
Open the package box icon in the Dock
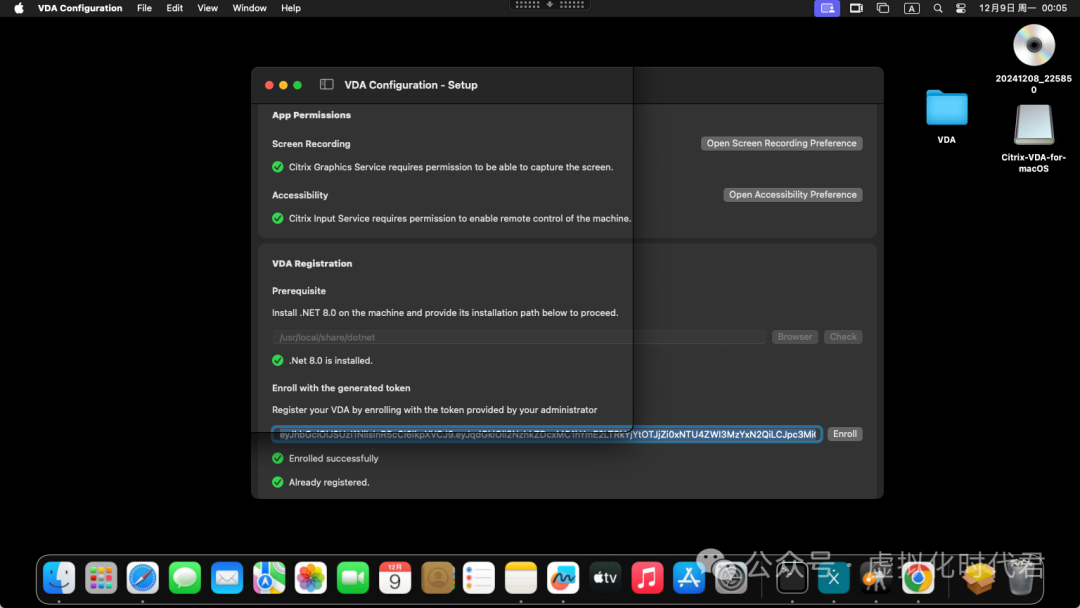979,578
